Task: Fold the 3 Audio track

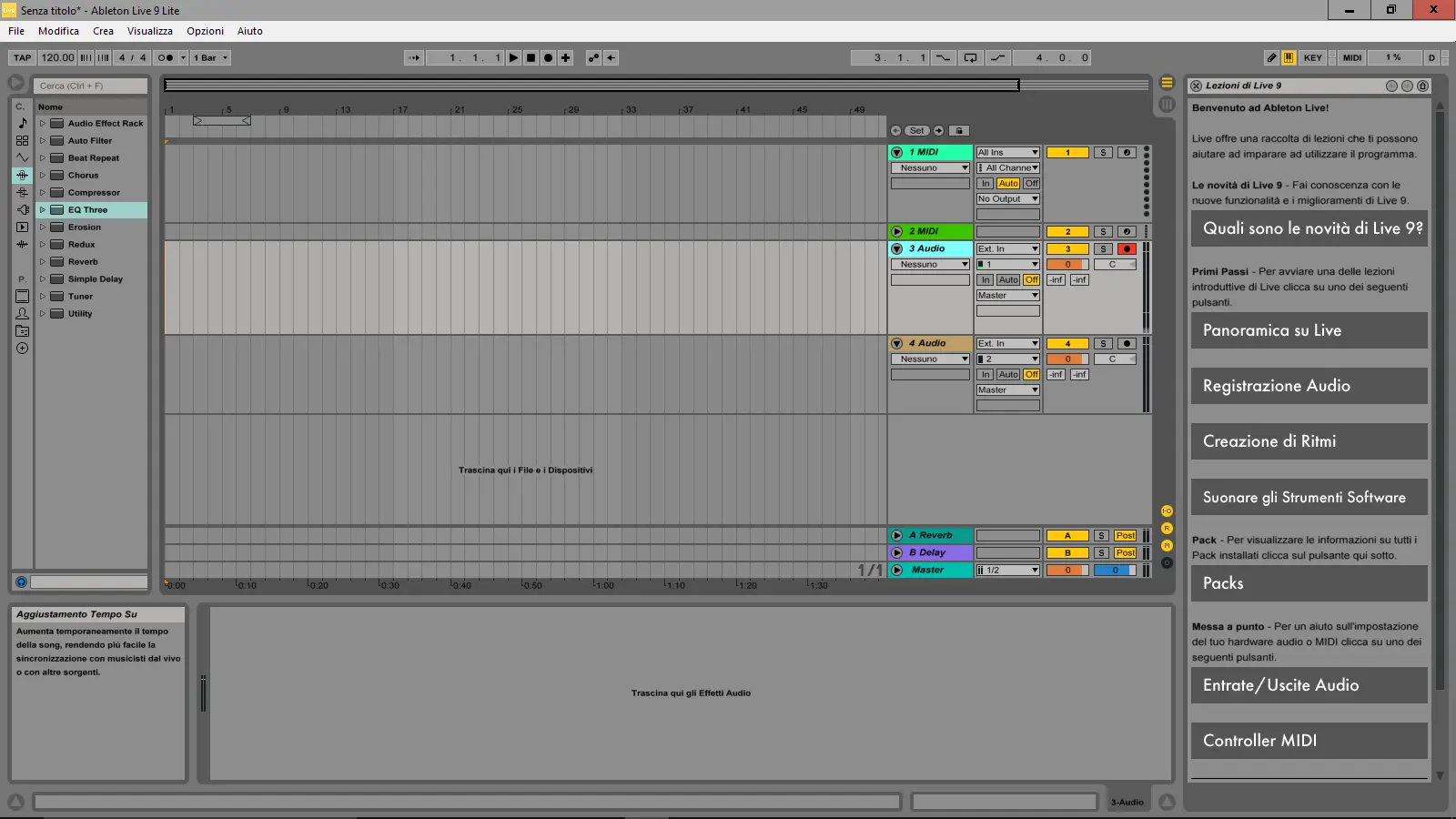Action: click(896, 248)
